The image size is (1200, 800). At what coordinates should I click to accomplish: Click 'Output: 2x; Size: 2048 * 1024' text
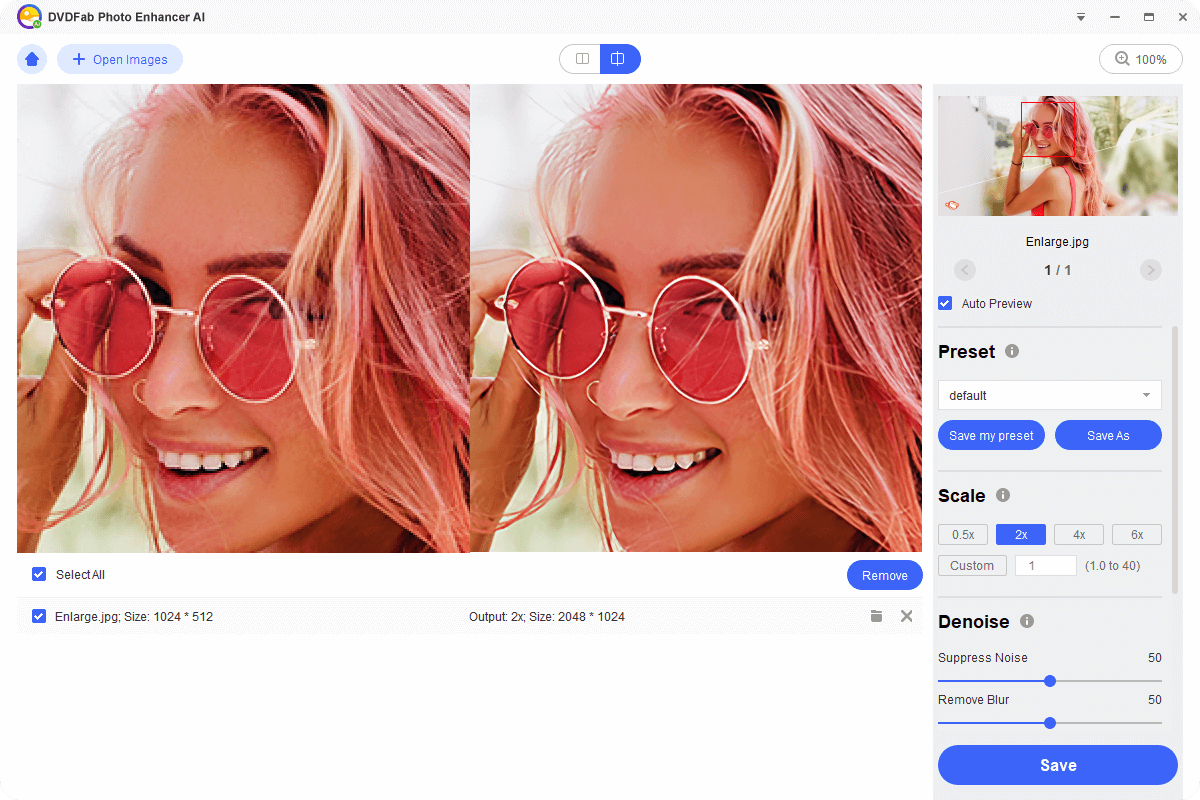coord(547,616)
